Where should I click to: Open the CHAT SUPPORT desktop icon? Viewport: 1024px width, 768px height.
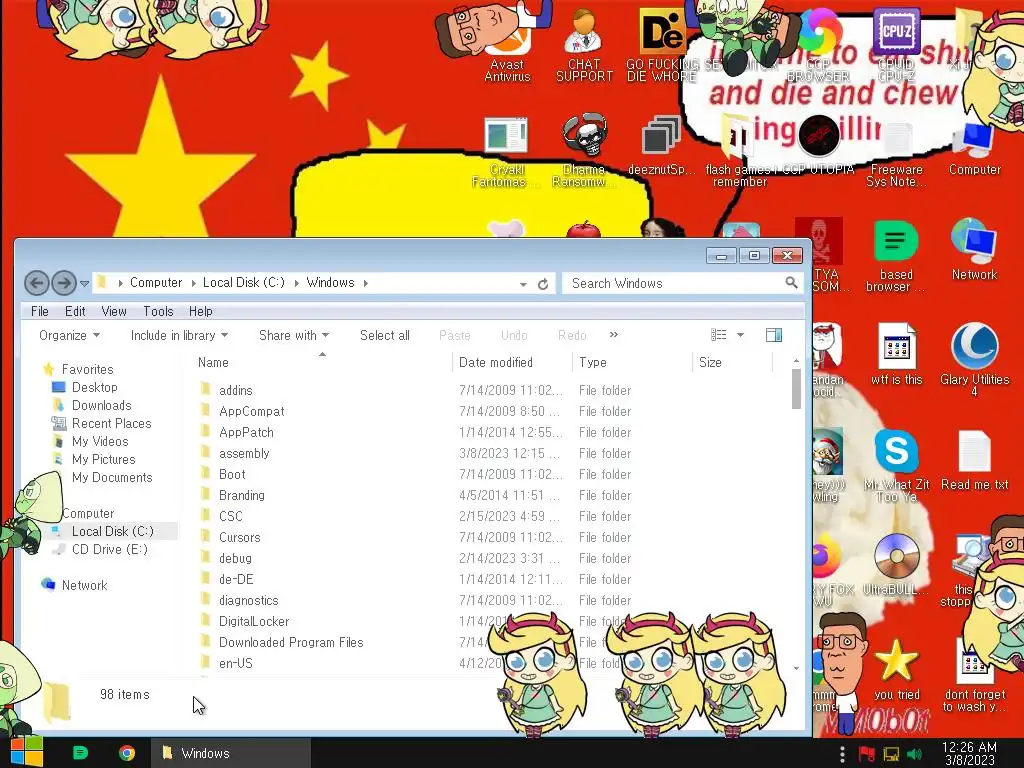pos(584,46)
